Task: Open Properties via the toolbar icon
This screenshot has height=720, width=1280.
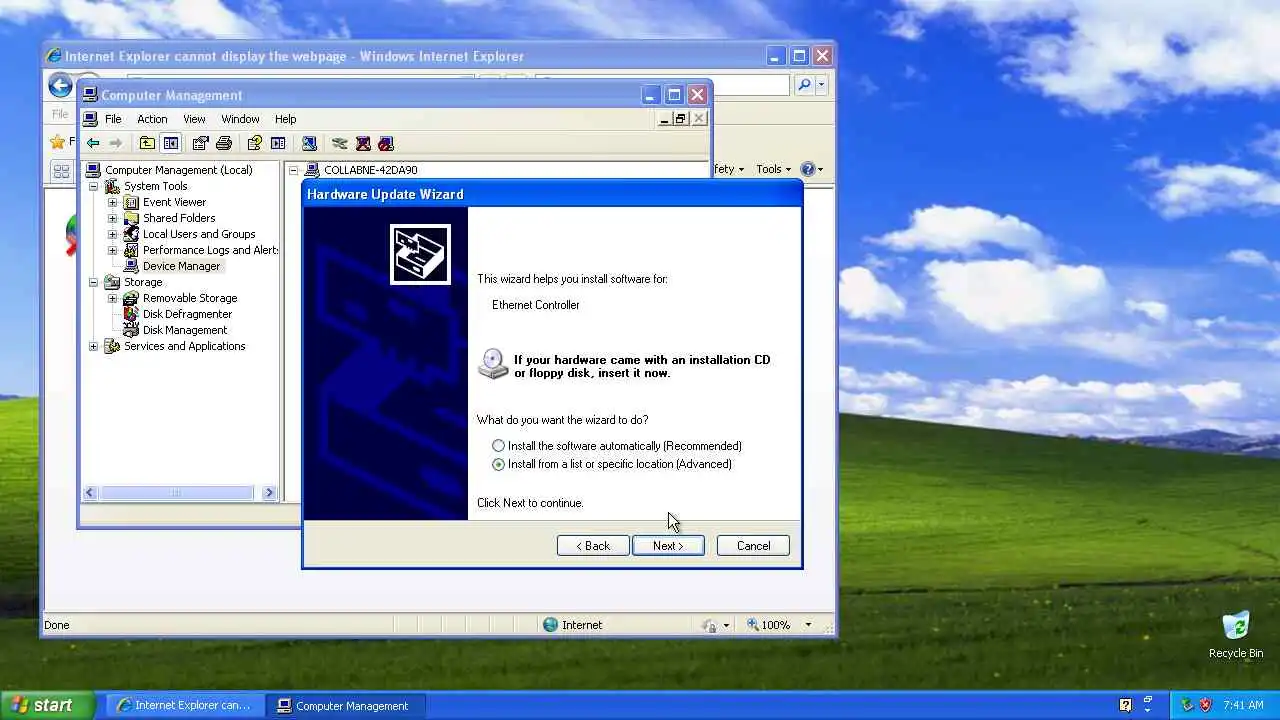Action: pyautogui.click(x=200, y=143)
